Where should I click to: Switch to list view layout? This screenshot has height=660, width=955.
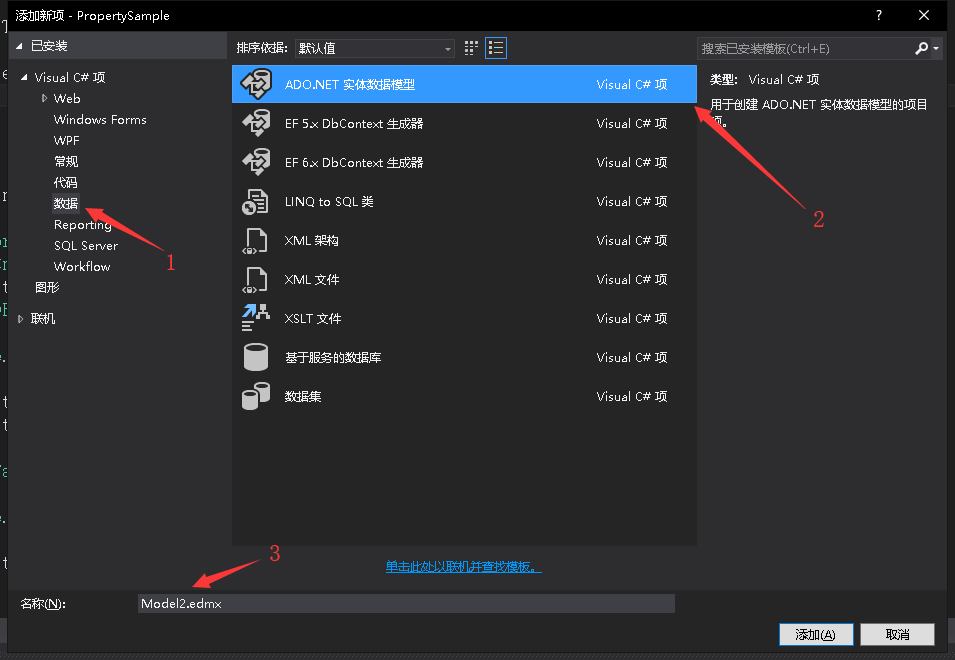496,48
